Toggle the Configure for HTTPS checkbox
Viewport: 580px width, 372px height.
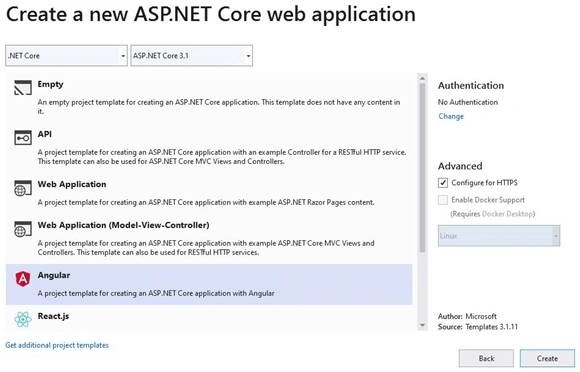[442, 183]
